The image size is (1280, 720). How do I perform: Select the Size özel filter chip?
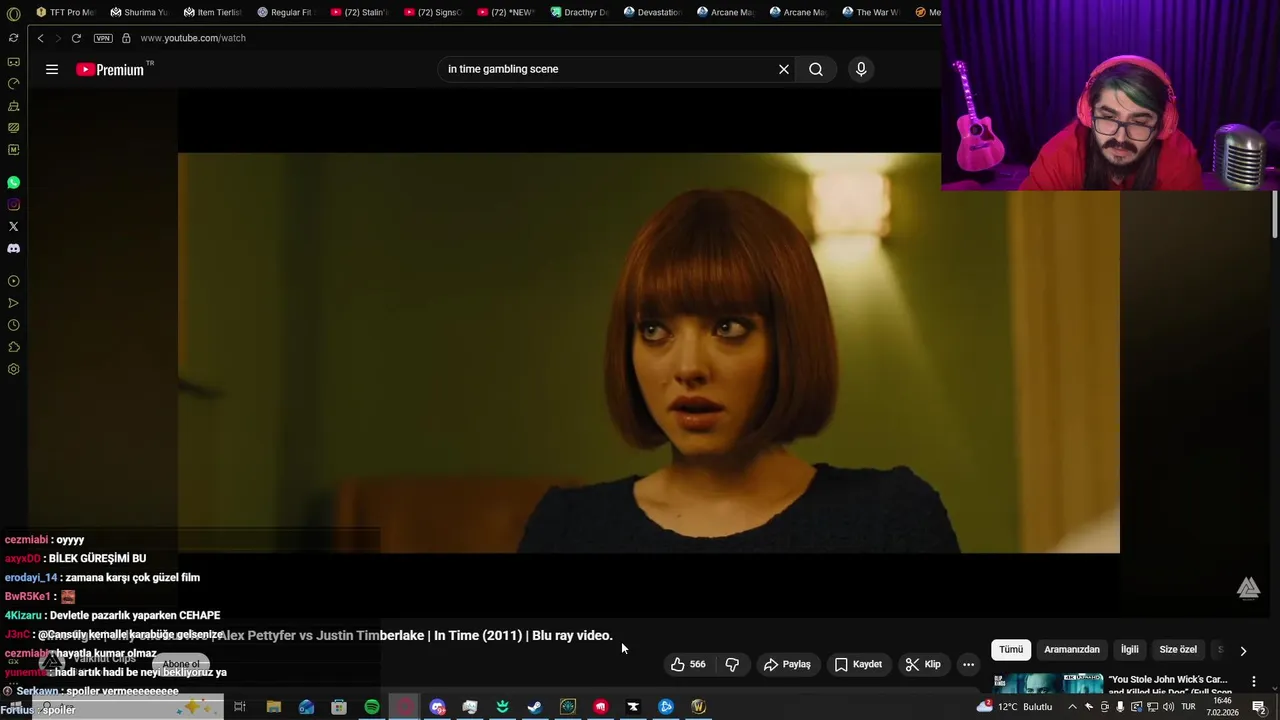tap(1178, 650)
